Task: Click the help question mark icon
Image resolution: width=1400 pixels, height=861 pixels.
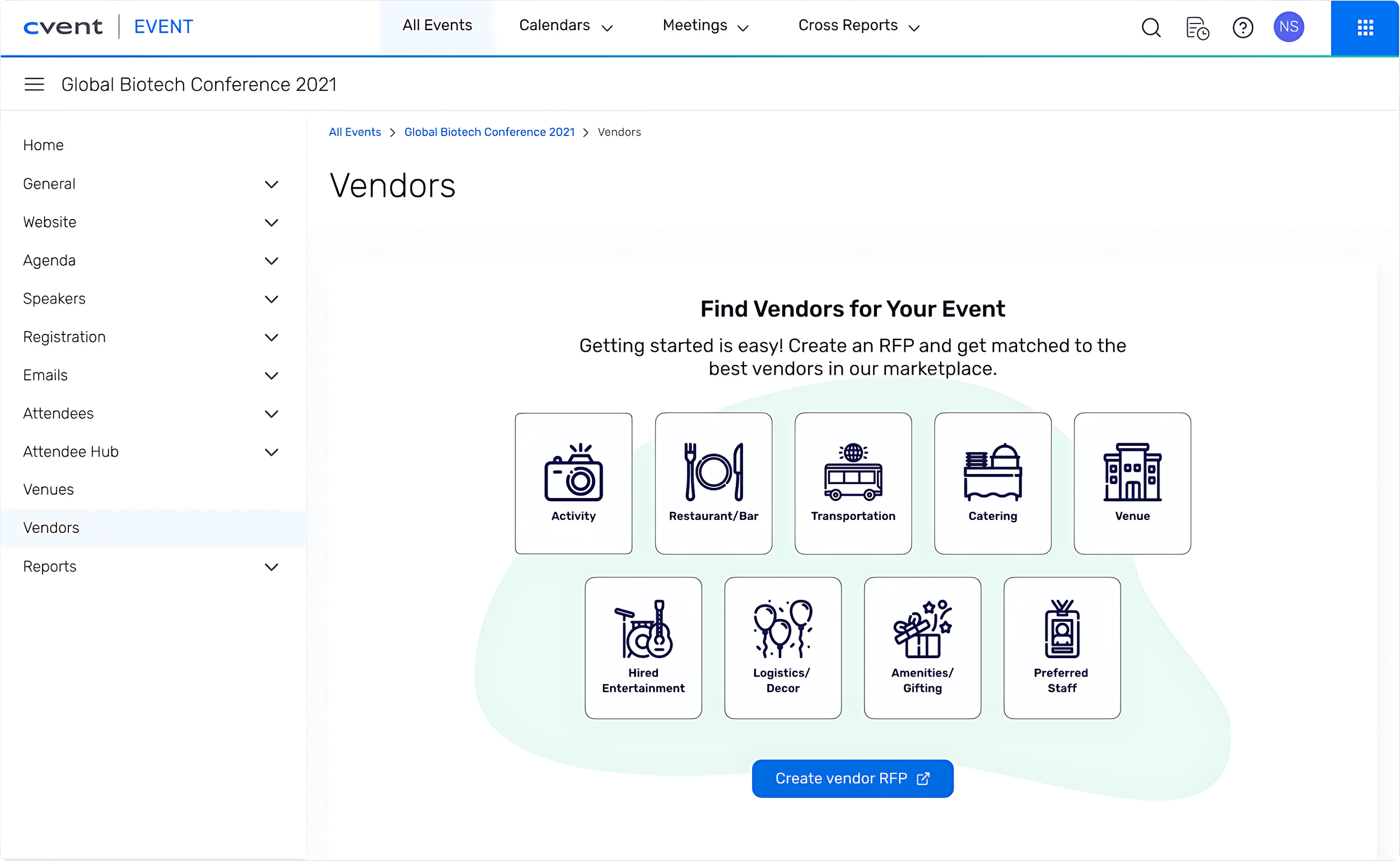Action: (x=1242, y=27)
